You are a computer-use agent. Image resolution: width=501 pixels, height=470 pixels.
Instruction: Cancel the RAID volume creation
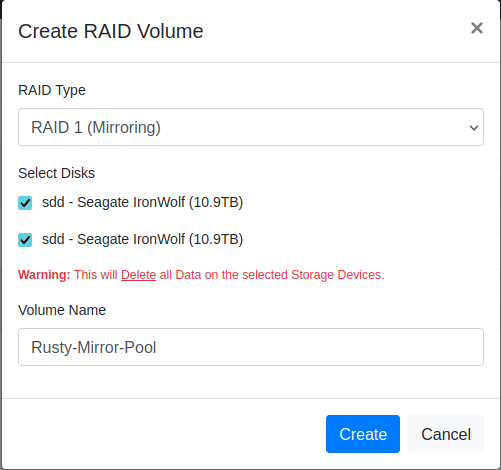tap(446, 434)
